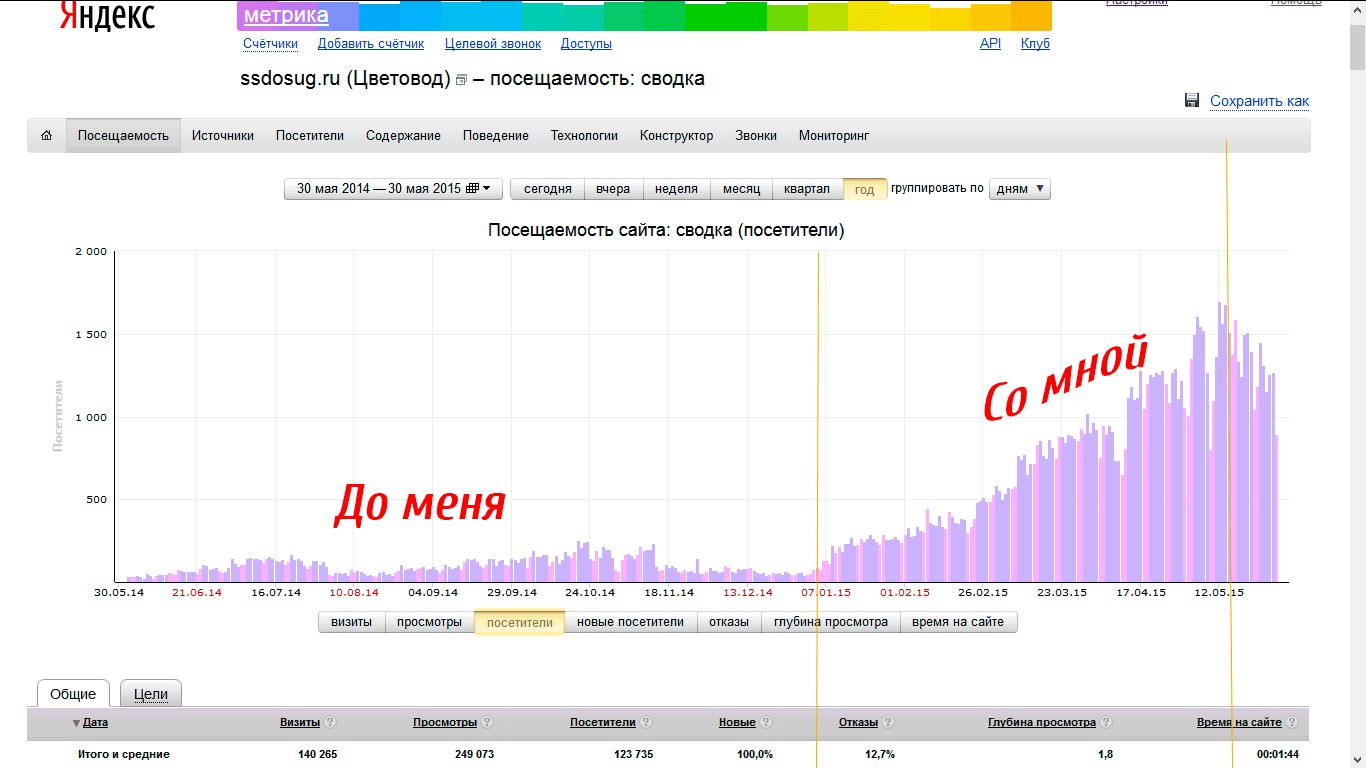This screenshot has width=1366, height=768.
Task: Sort the table by the Визиты column
Action: click(x=300, y=723)
